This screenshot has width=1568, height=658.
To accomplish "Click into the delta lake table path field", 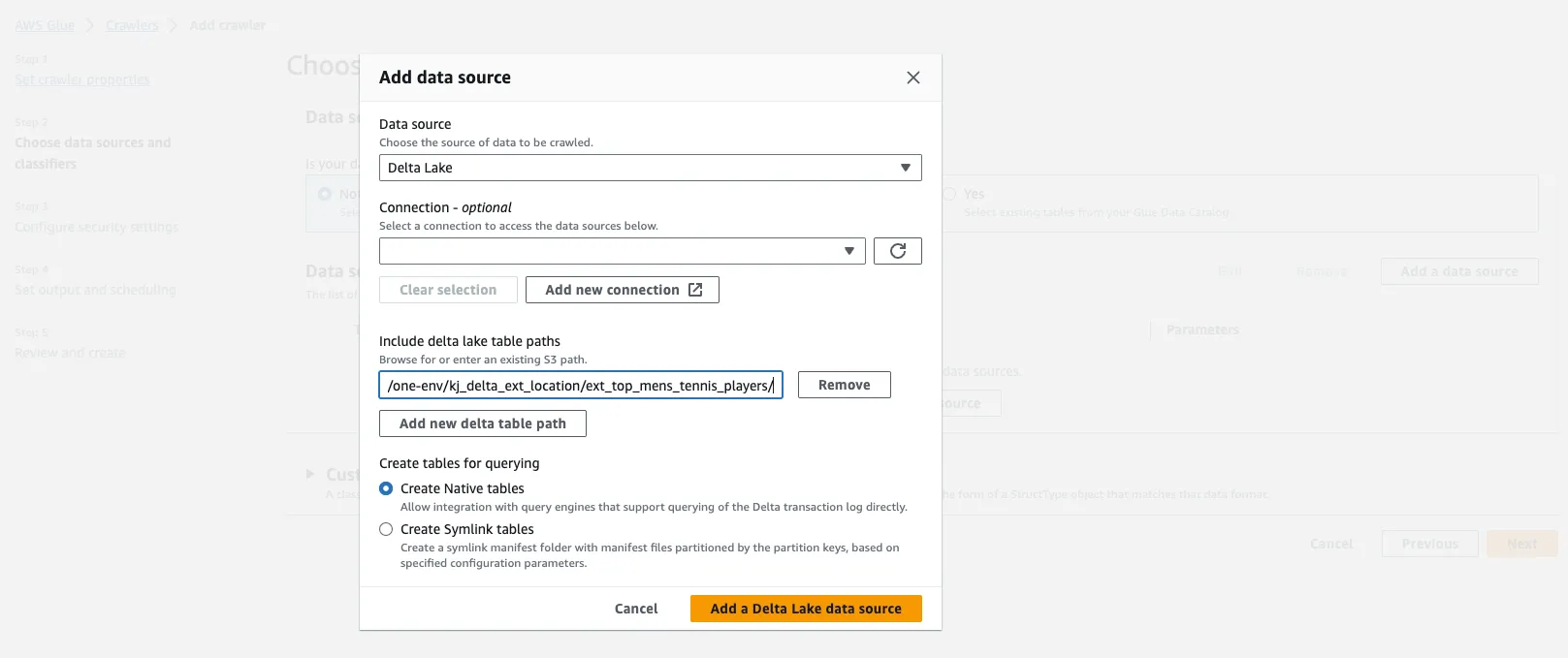I will [x=580, y=386].
